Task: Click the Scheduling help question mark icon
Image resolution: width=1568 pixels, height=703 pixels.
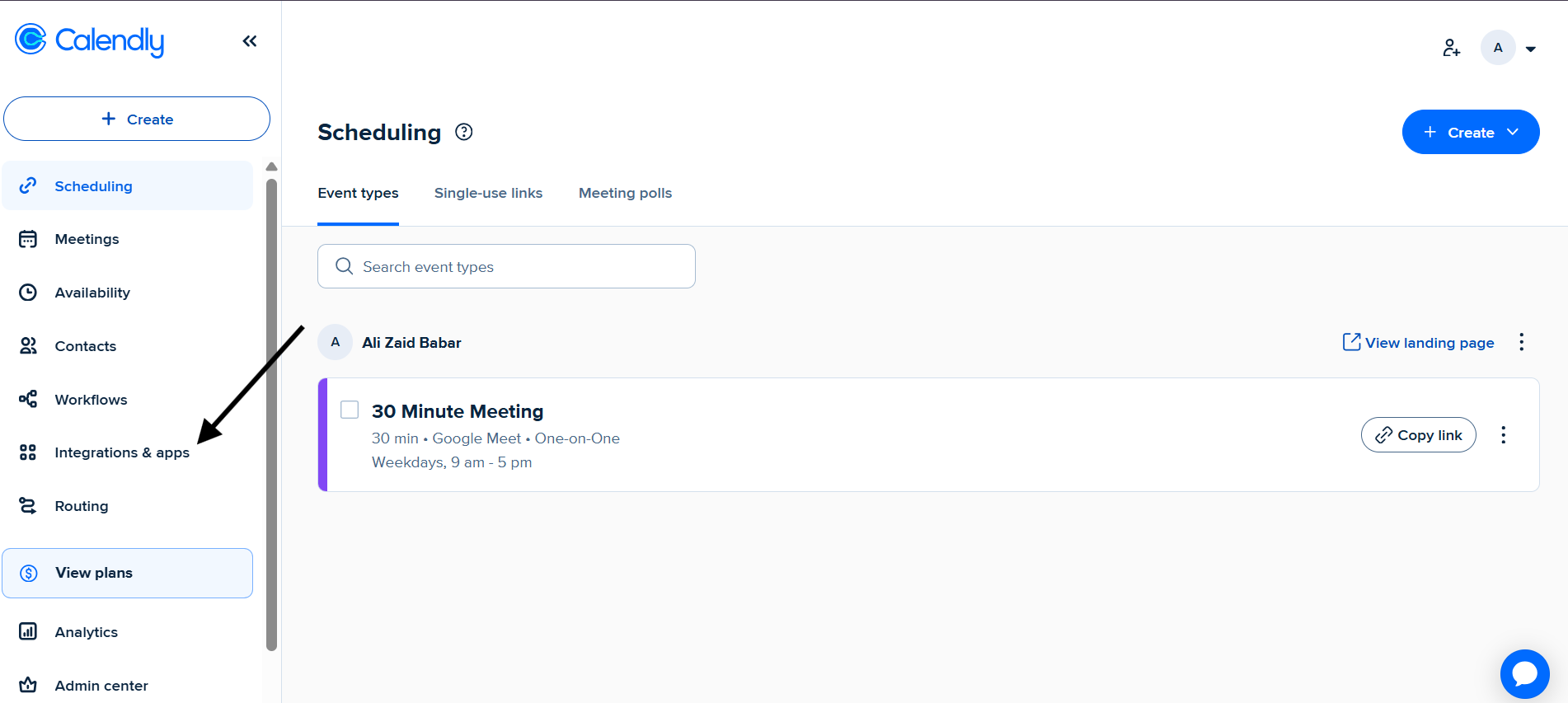Action: coord(464,132)
